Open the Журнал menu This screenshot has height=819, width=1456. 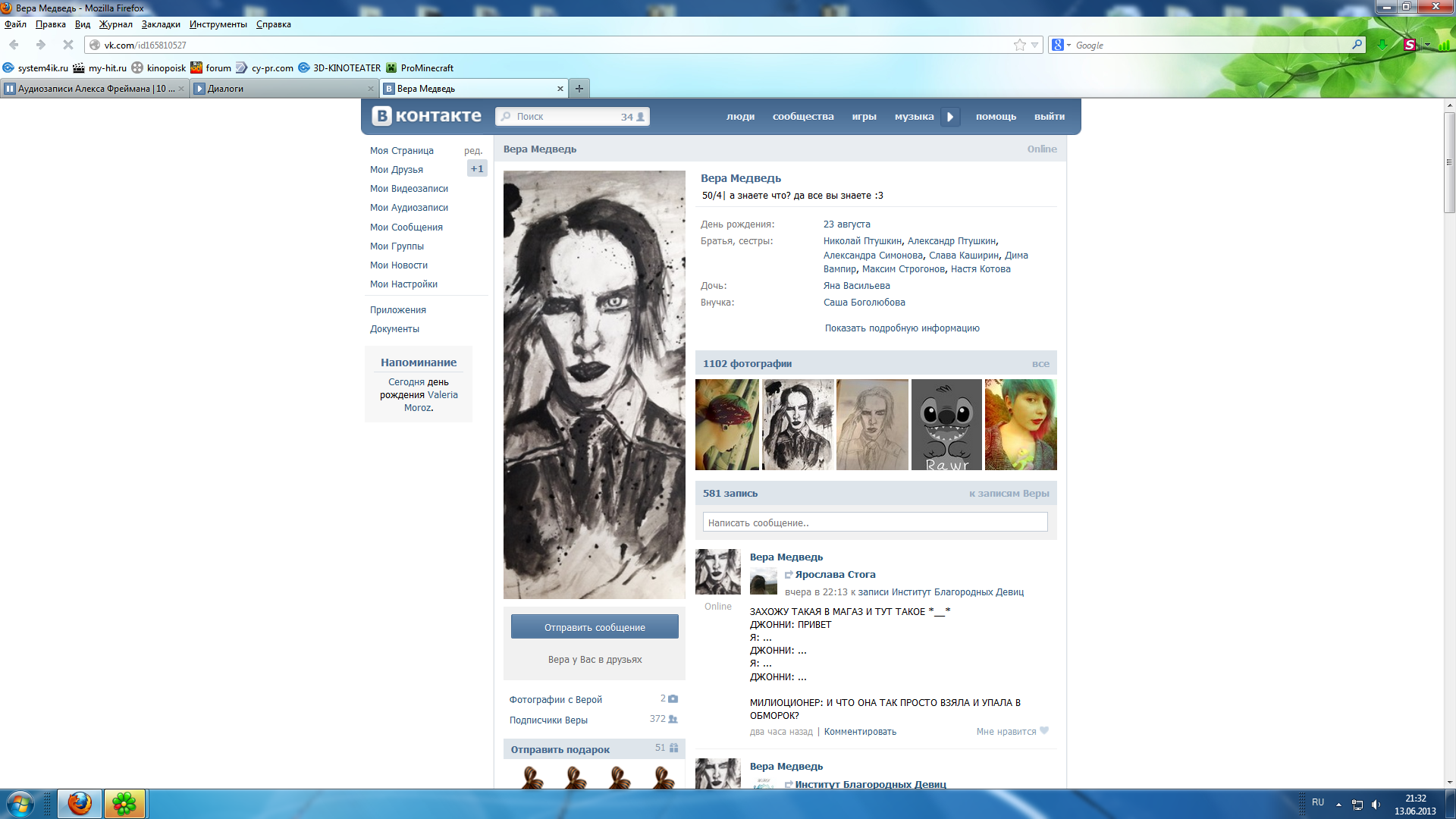point(115,24)
